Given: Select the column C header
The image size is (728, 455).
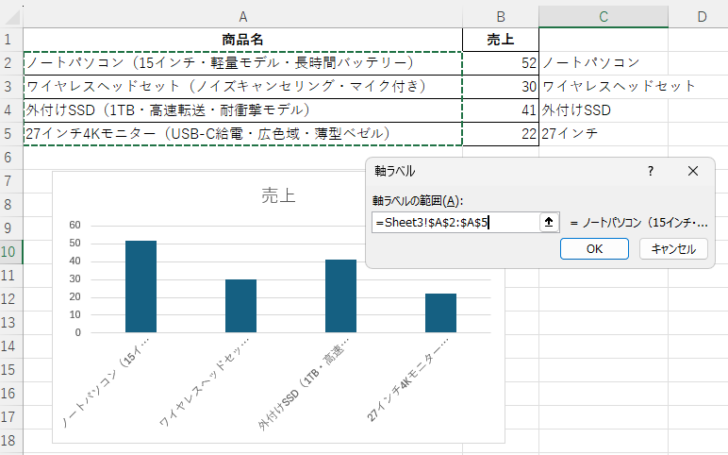Looking at the screenshot, I should [603, 16].
